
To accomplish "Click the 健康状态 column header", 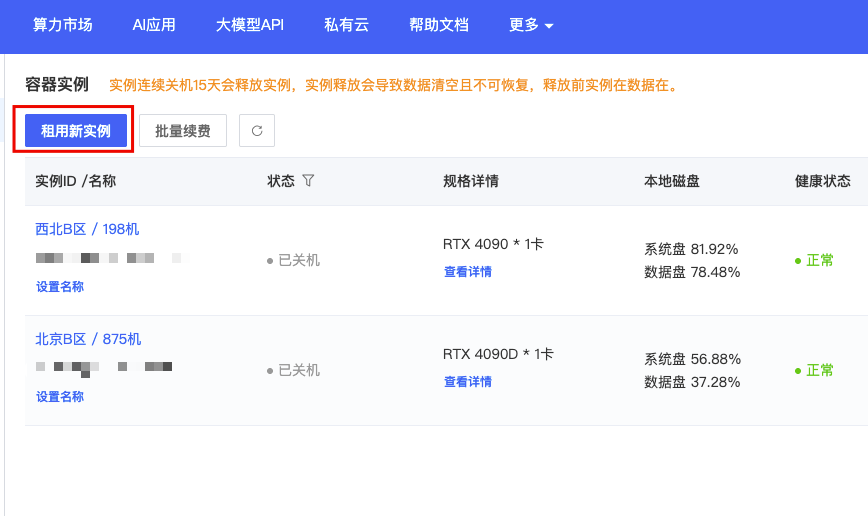I will 823,181.
